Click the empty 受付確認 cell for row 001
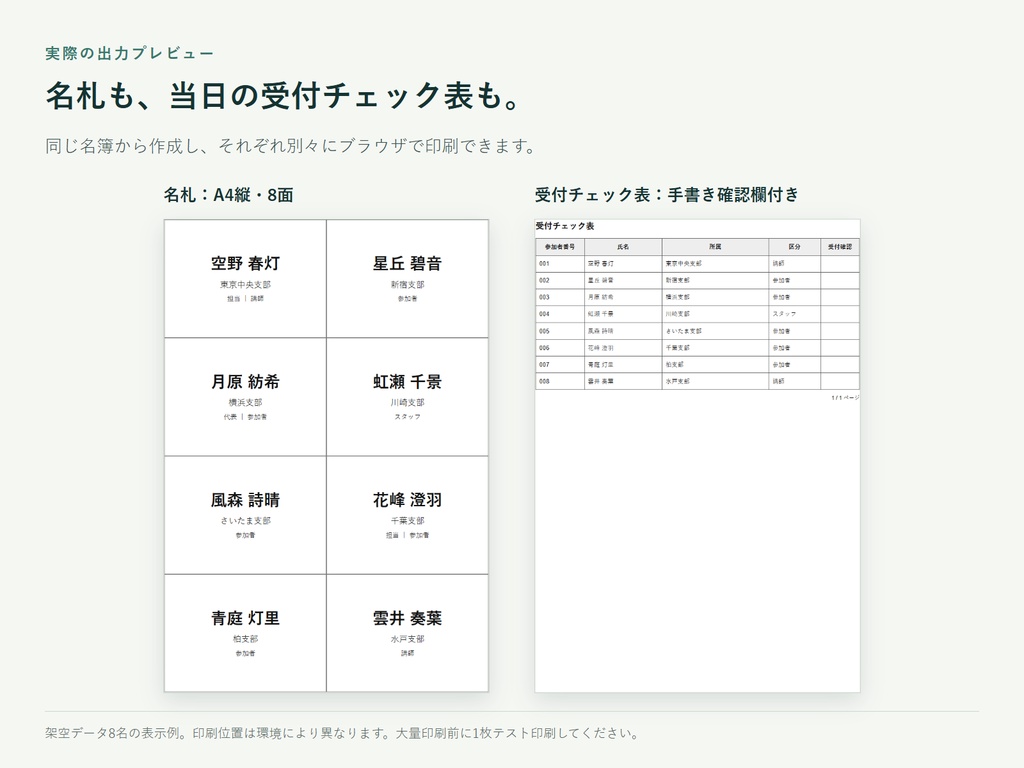1024x768 pixels. (x=840, y=264)
